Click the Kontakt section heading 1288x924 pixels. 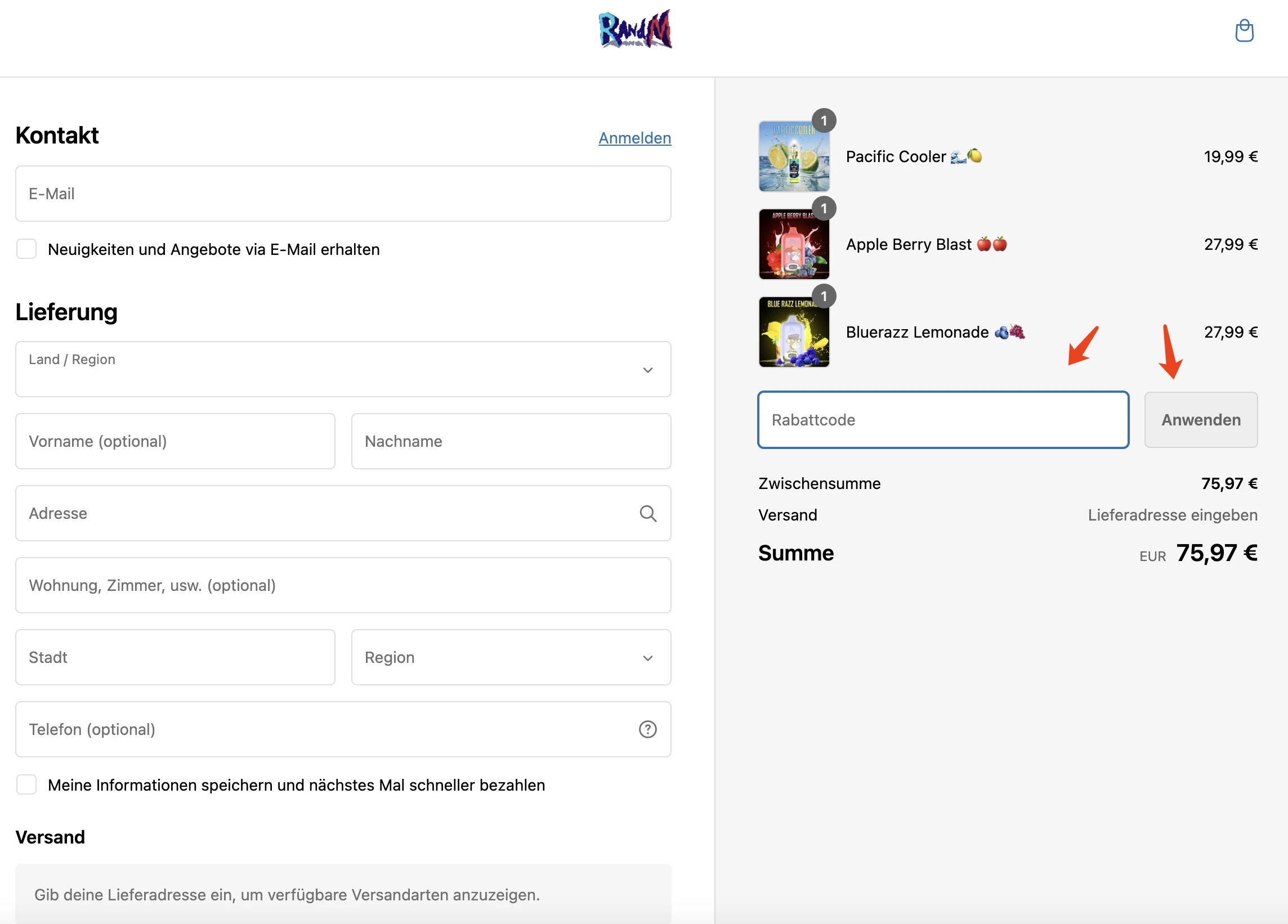(x=57, y=134)
